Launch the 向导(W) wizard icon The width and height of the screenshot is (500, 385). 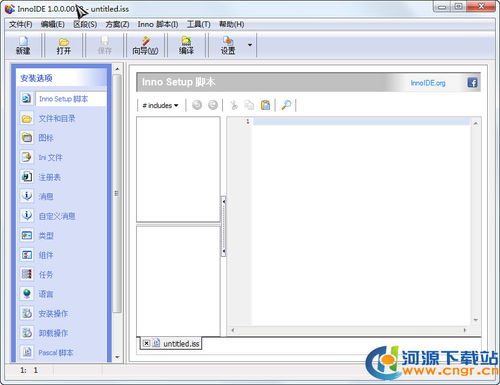coord(145,46)
